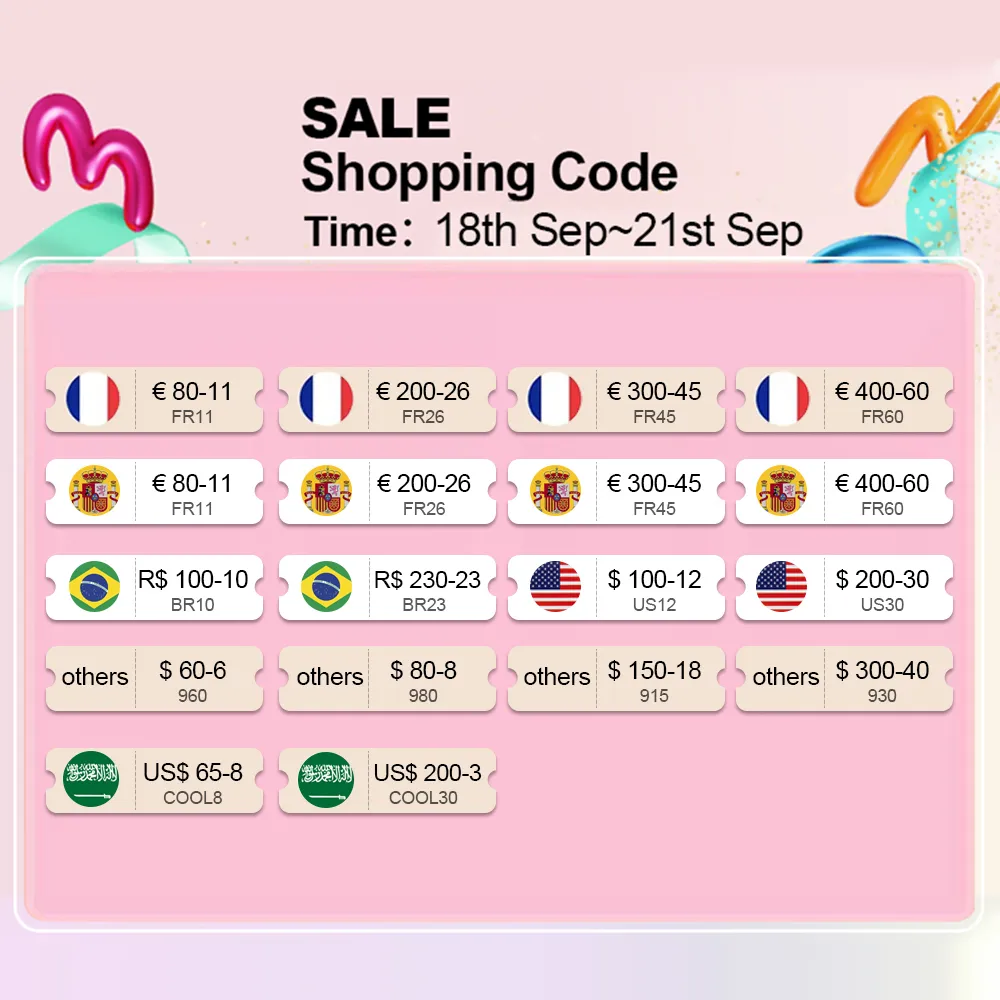Select the others $ 60-6 coupon
Screen dimensions: 1000x1000
tap(154, 679)
